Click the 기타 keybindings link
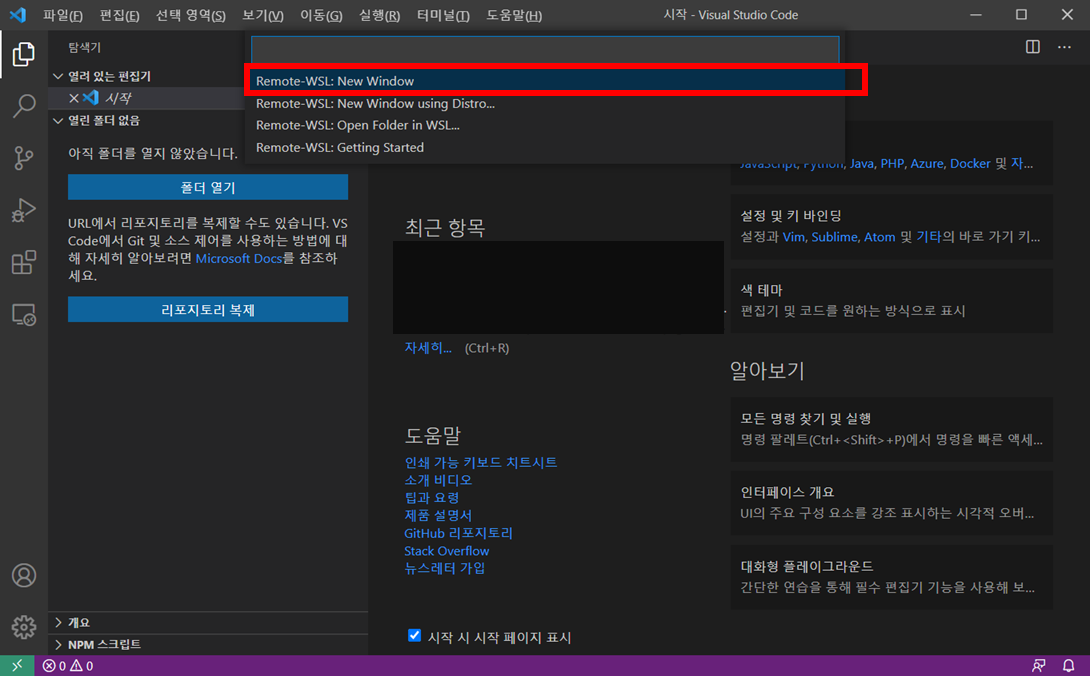Screen dimensions: 1090x676 [x=929, y=237]
